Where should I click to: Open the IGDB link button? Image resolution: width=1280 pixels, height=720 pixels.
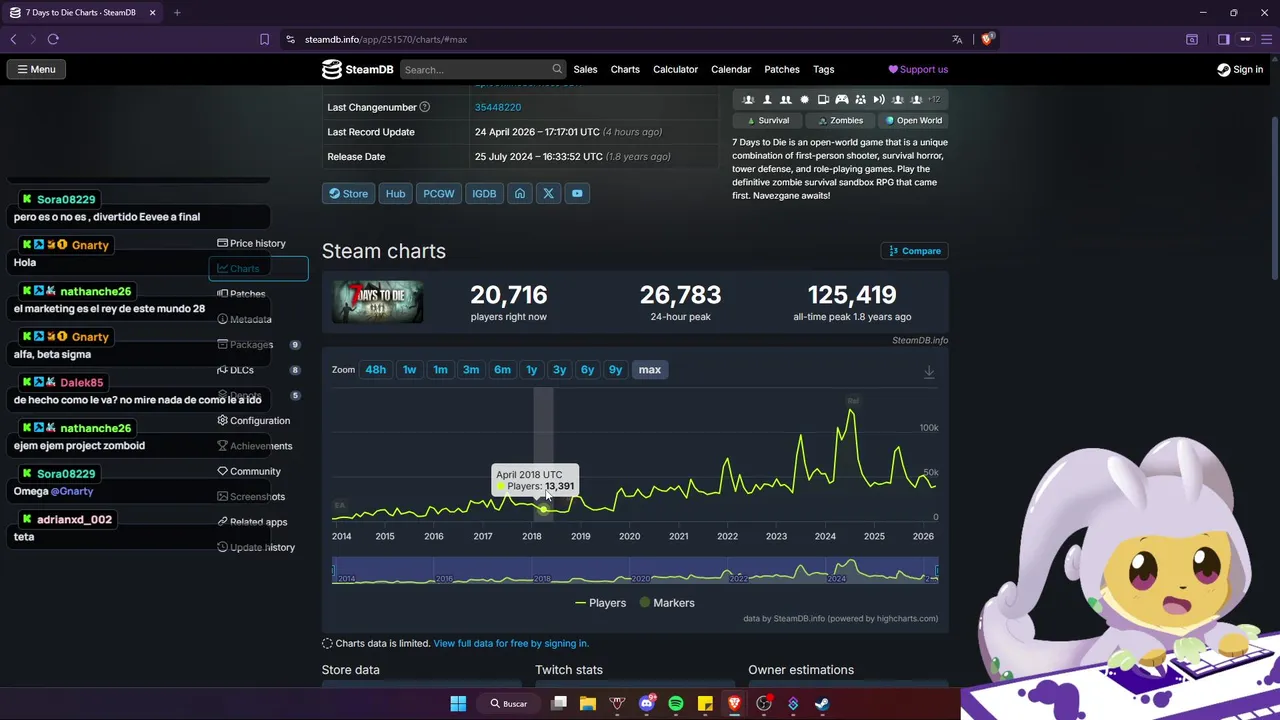(484, 194)
